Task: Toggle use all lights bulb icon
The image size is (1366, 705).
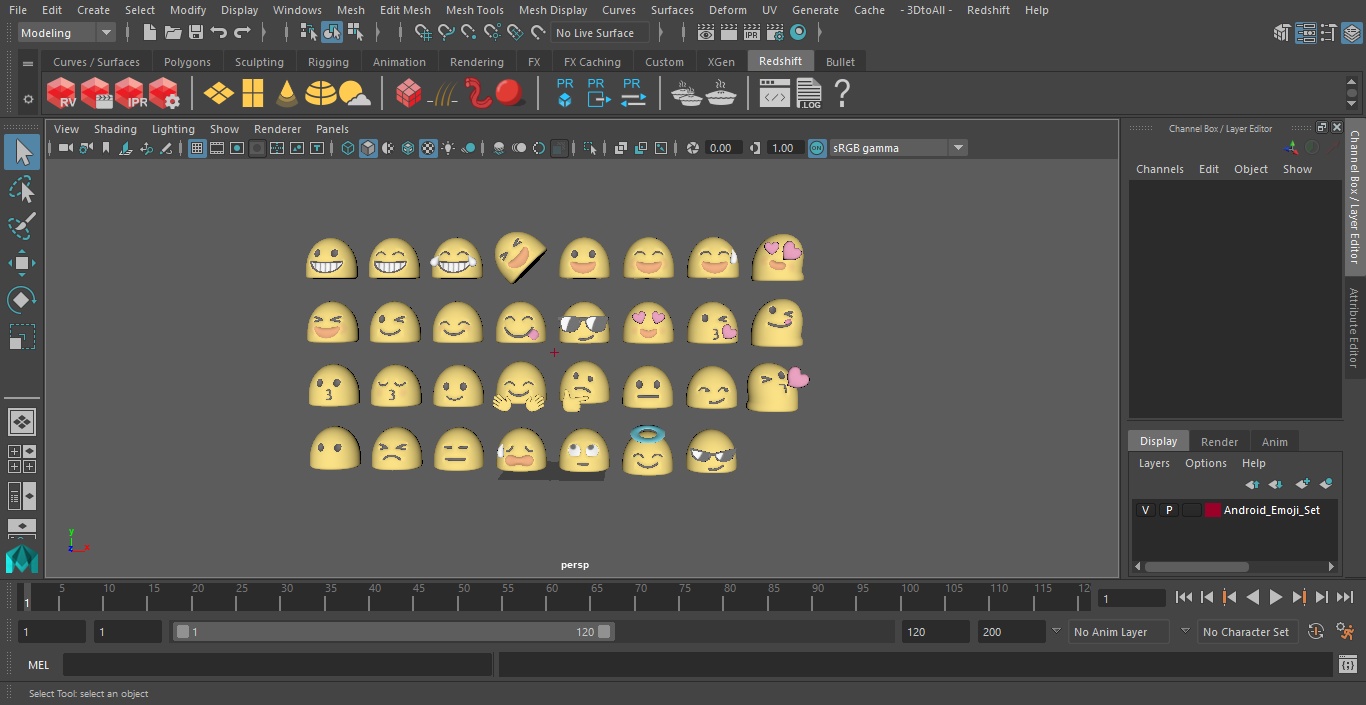Action: pos(448,148)
